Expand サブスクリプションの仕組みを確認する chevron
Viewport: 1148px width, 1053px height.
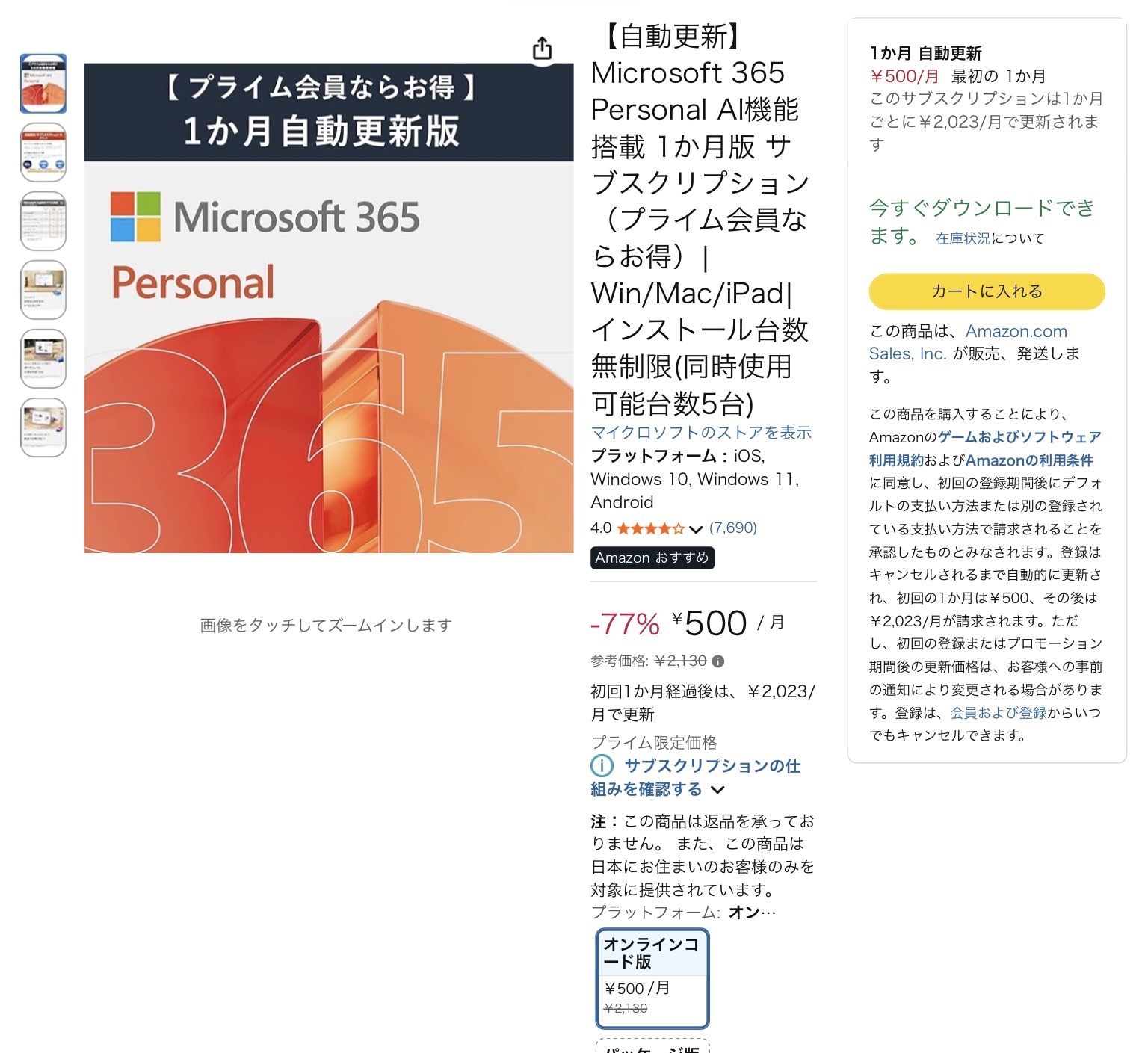pos(717,790)
